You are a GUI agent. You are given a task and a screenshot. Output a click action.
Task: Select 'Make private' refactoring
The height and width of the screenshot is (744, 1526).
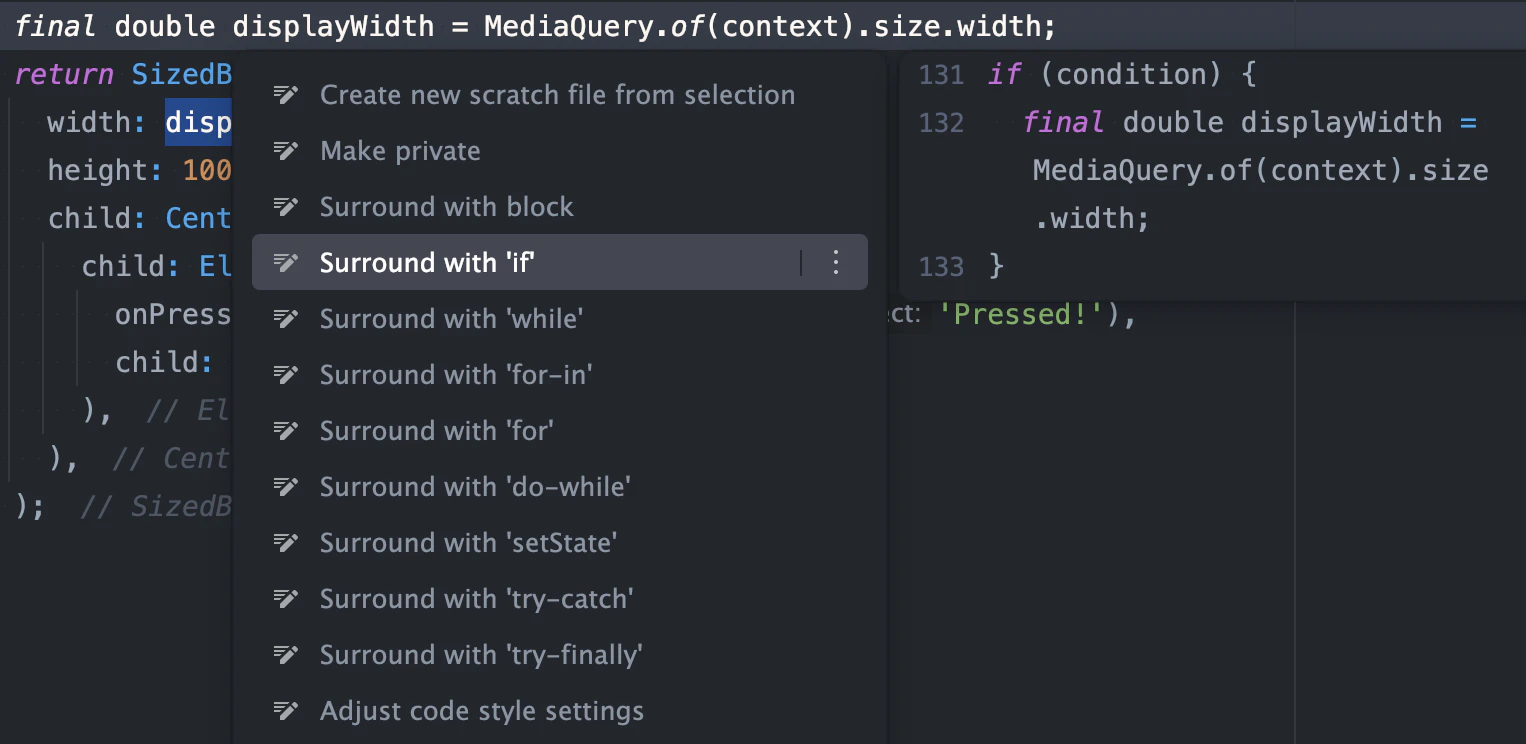click(399, 150)
